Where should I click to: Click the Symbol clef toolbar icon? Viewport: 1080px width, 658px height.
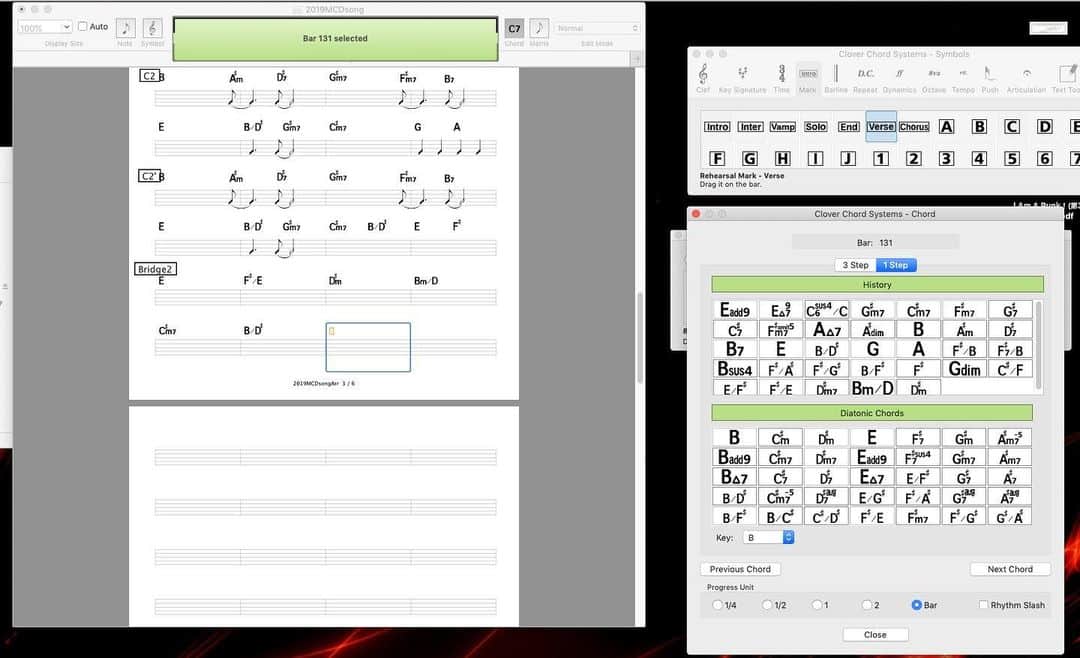click(x=152, y=28)
